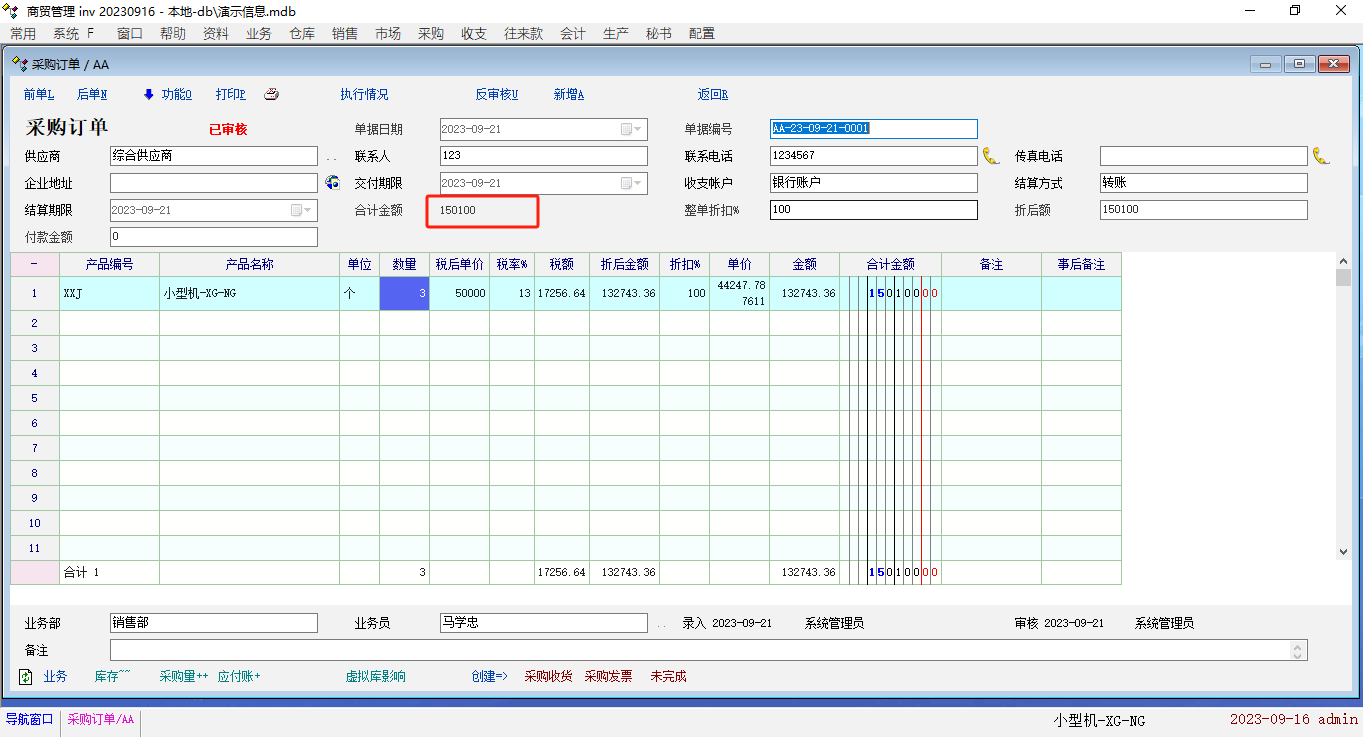
Task: Click the phone icon beside 传真电话 field
Action: (x=1321, y=156)
